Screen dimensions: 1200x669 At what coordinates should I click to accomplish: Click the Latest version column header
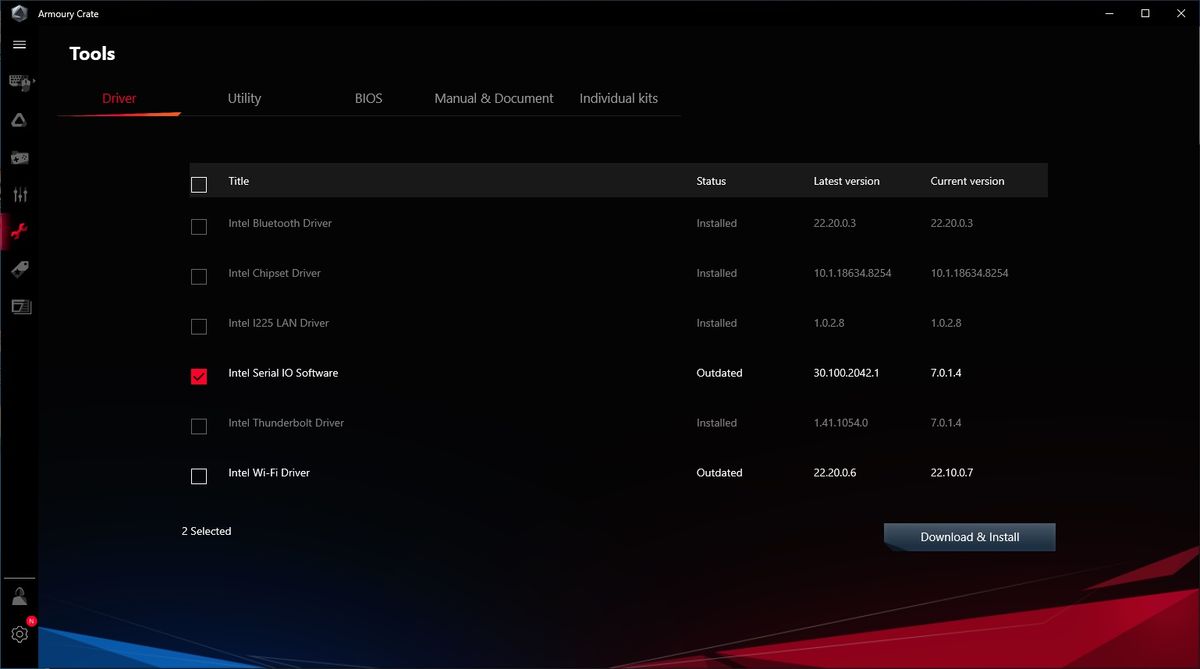pos(847,181)
